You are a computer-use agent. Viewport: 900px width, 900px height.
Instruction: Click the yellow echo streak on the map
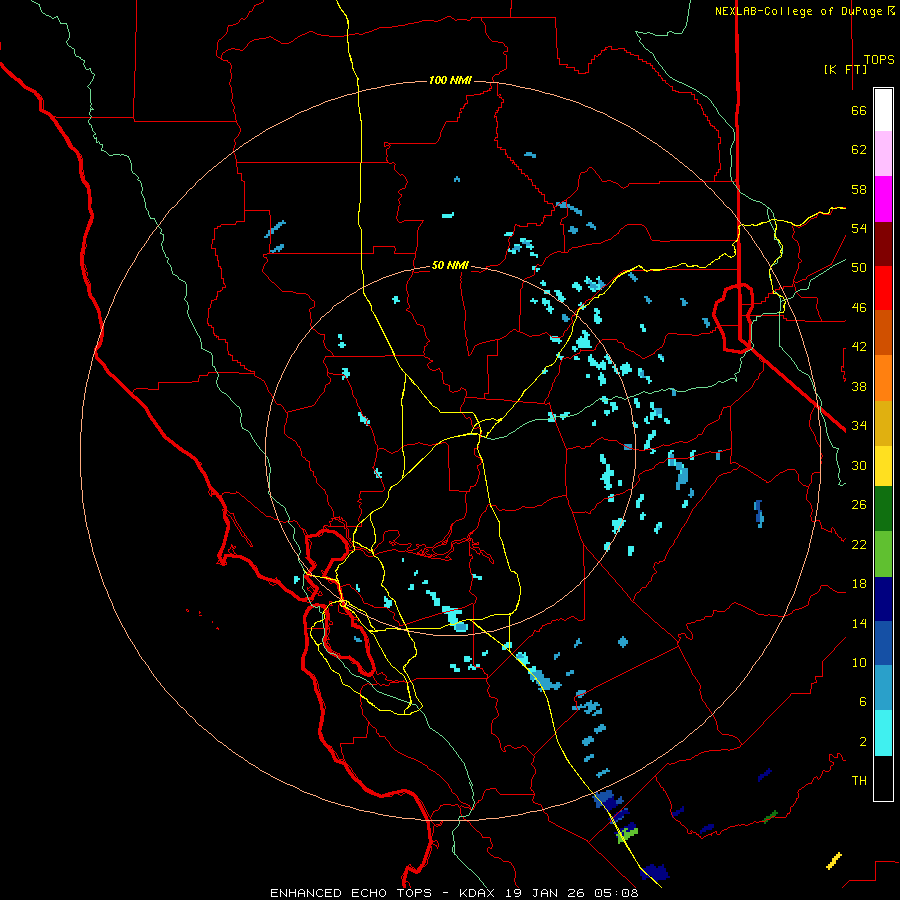[x=834, y=860]
